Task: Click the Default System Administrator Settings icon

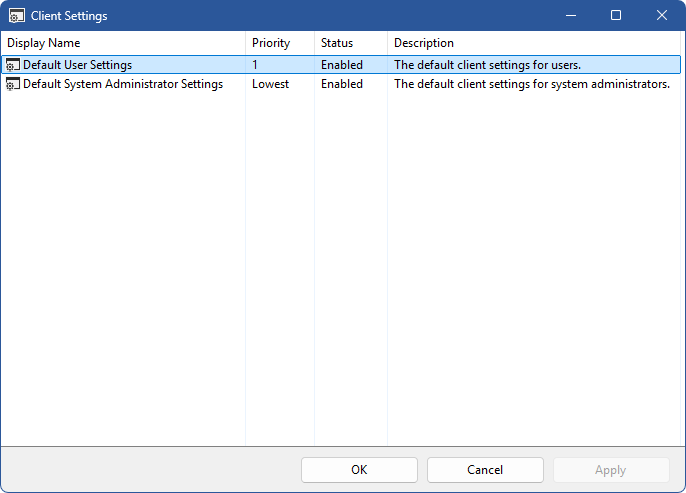Action: pyautogui.click(x=13, y=84)
